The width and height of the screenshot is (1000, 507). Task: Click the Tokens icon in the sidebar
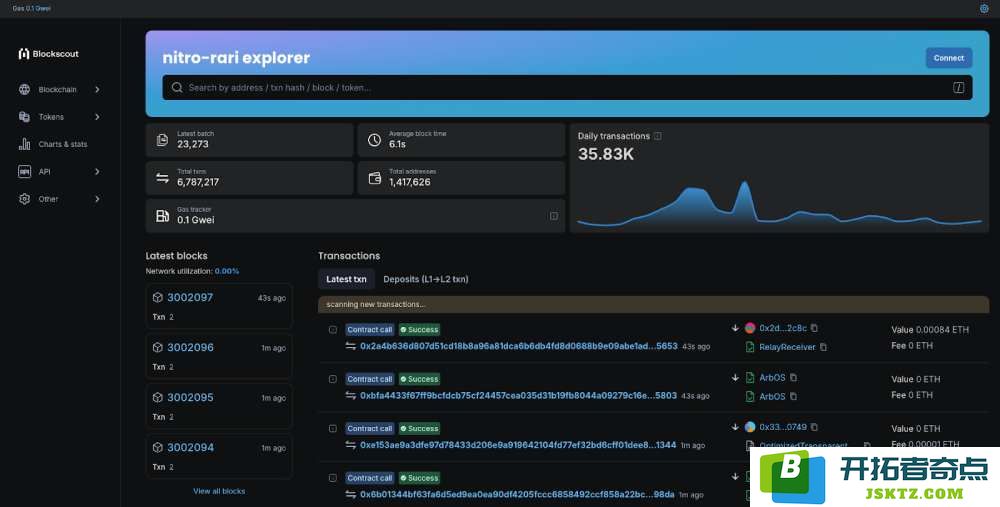[24, 117]
